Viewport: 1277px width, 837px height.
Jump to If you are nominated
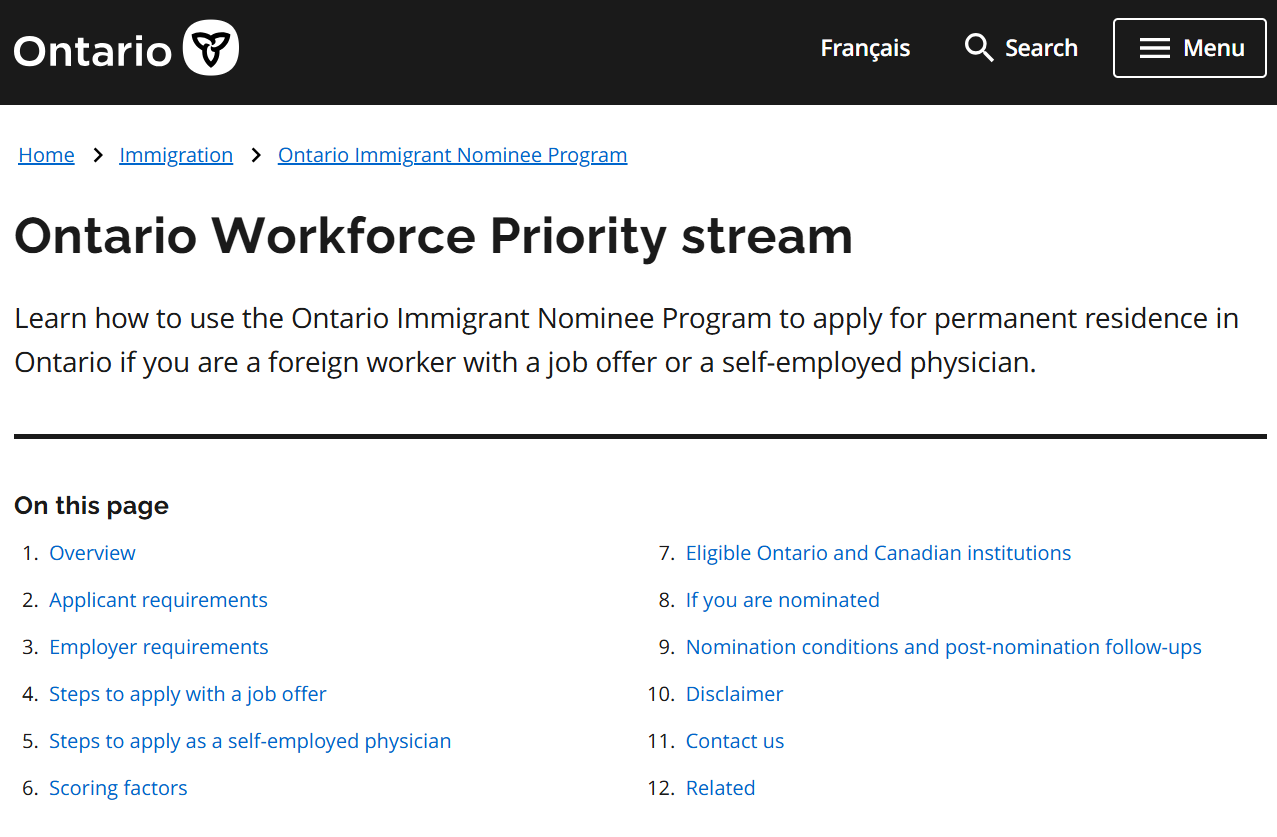pyautogui.click(x=783, y=600)
